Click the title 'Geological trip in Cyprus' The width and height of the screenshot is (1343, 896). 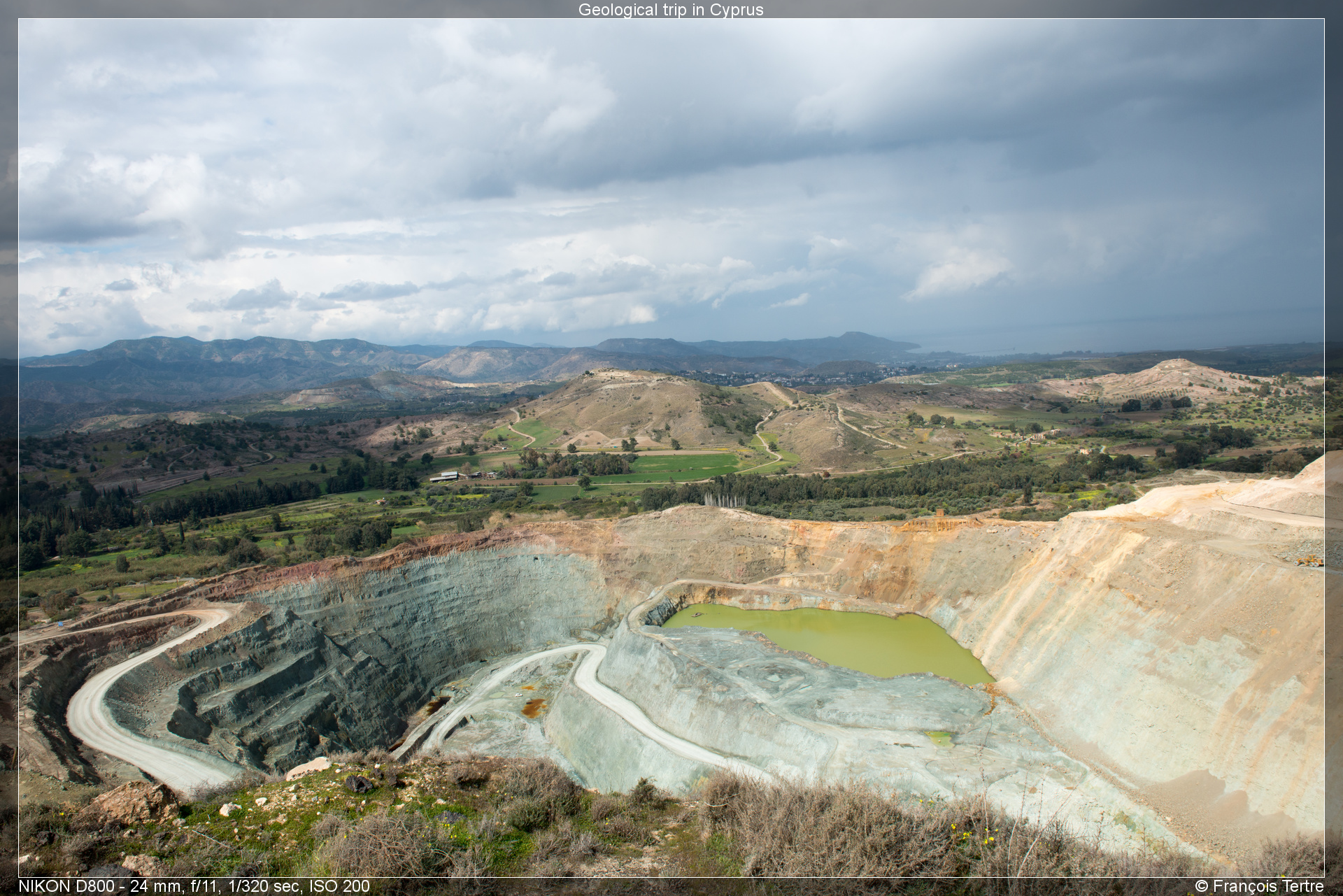tap(671, 10)
